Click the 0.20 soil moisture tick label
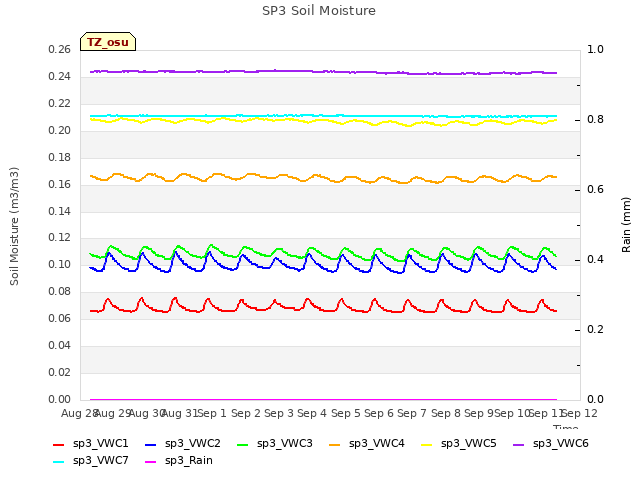Image resolution: width=640 pixels, height=480 pixels. pos(60,131)
